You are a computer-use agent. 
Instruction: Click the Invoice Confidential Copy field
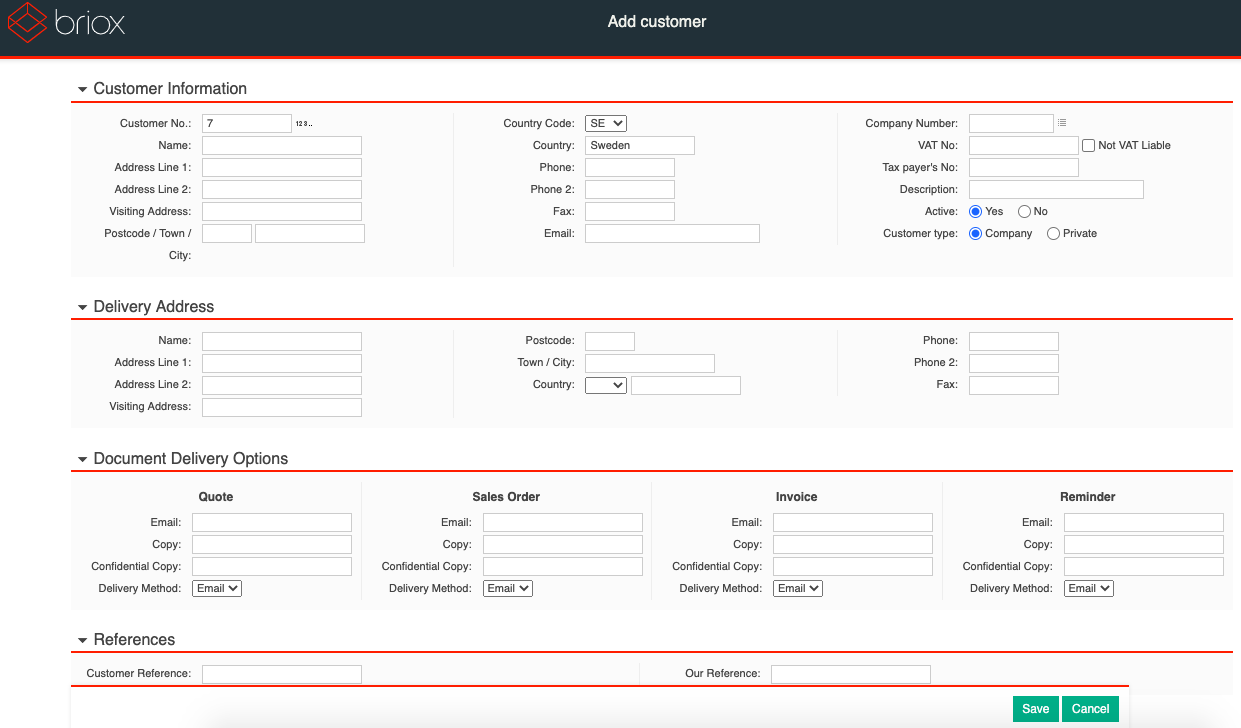(x=853, y=566)
